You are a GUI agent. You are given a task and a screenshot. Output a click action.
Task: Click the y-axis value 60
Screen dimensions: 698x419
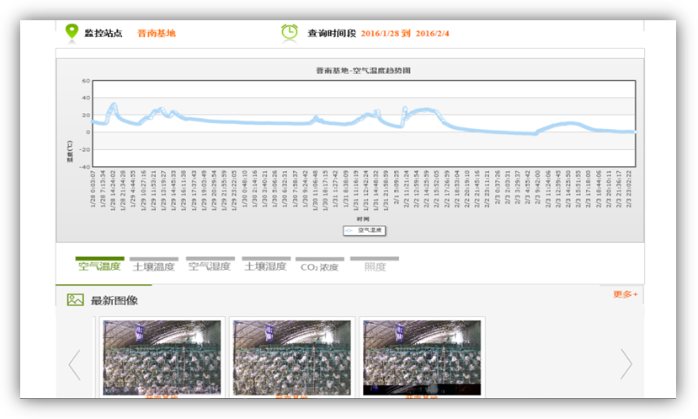(86, 81)
